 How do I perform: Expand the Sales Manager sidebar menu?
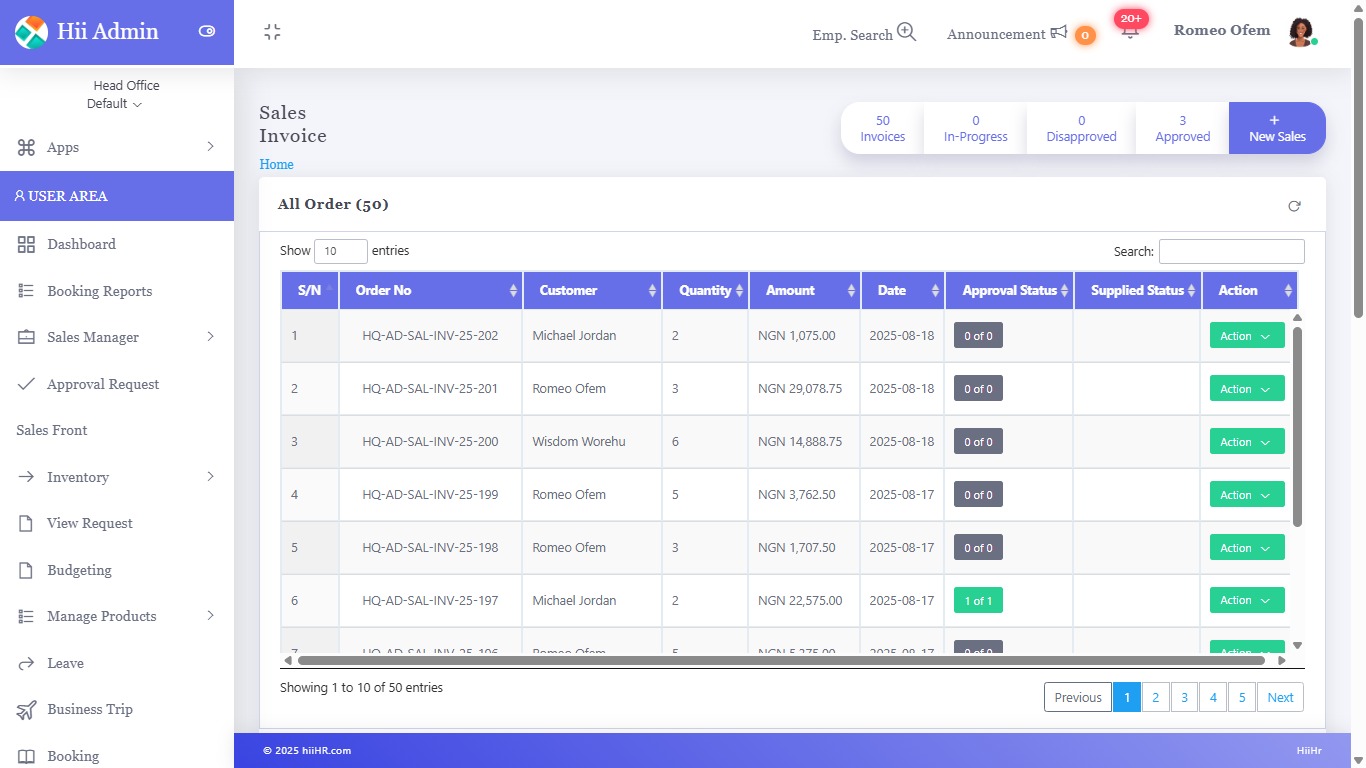[x=116, y=337]
